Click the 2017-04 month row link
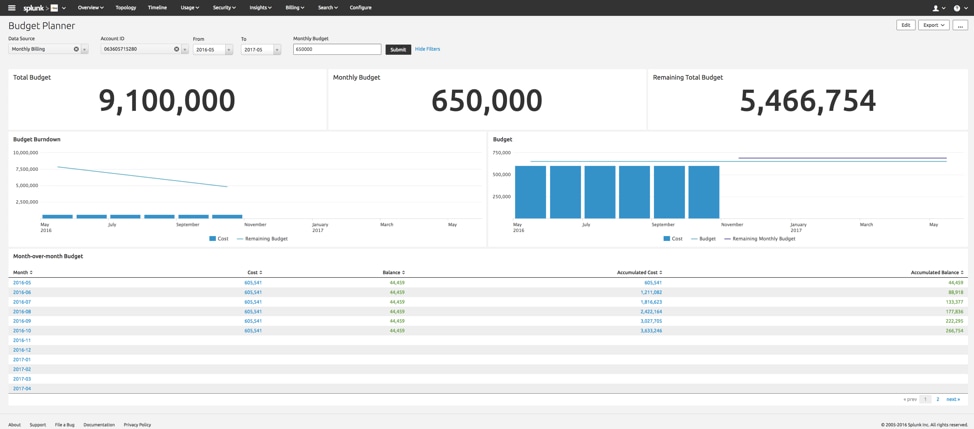Viewport: 974px width, 429px height. pyautogui.click(x=22, y=388)
